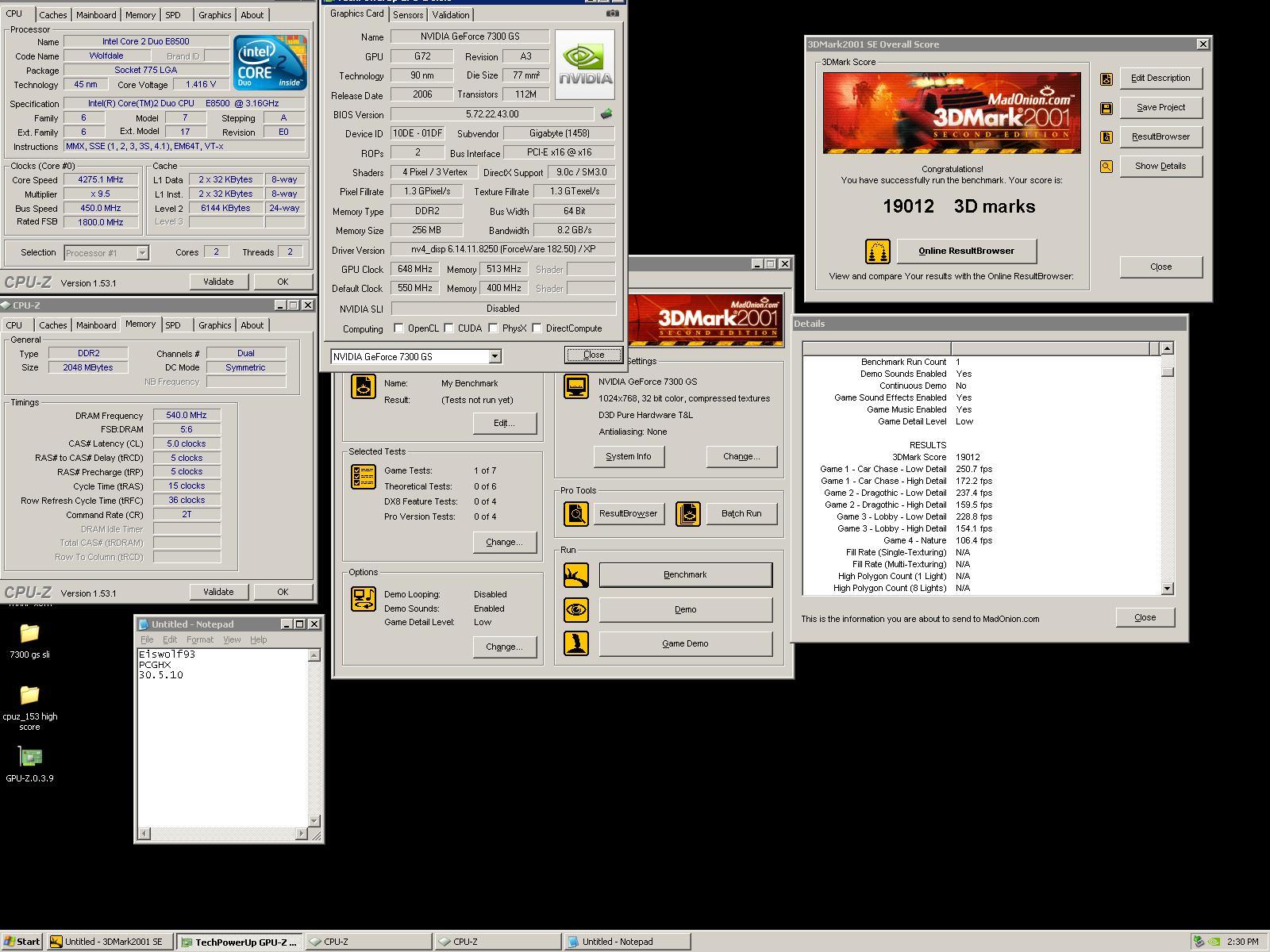Click the Benchmark run icon in 3DMark
1270x952 pixels.
[x=576, y=575]
